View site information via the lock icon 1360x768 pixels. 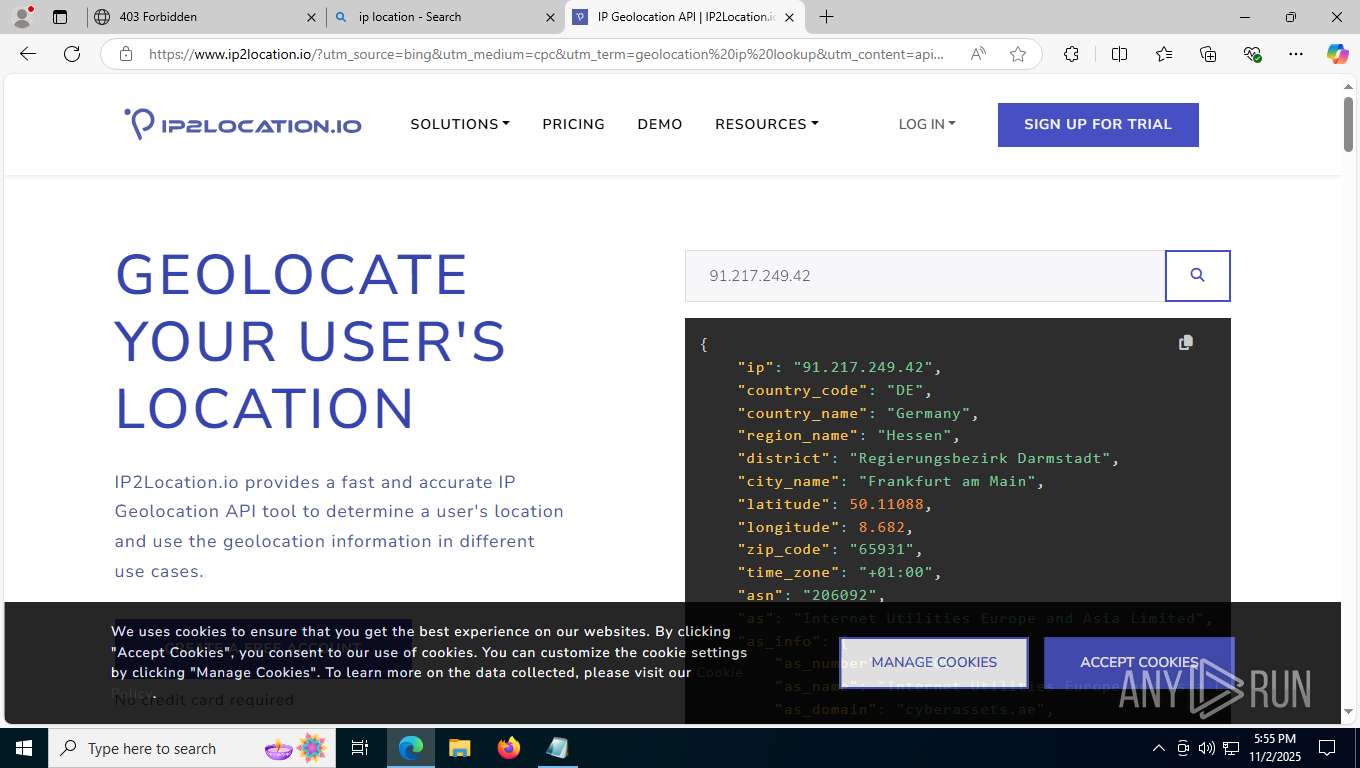tap(125, 54)
